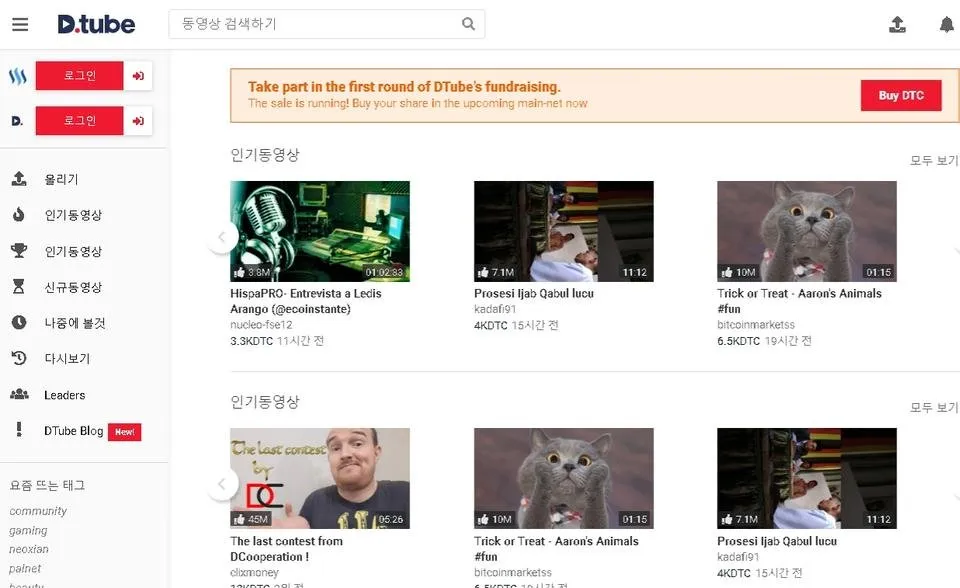Click the D.tube logo

tap(96, 24)
